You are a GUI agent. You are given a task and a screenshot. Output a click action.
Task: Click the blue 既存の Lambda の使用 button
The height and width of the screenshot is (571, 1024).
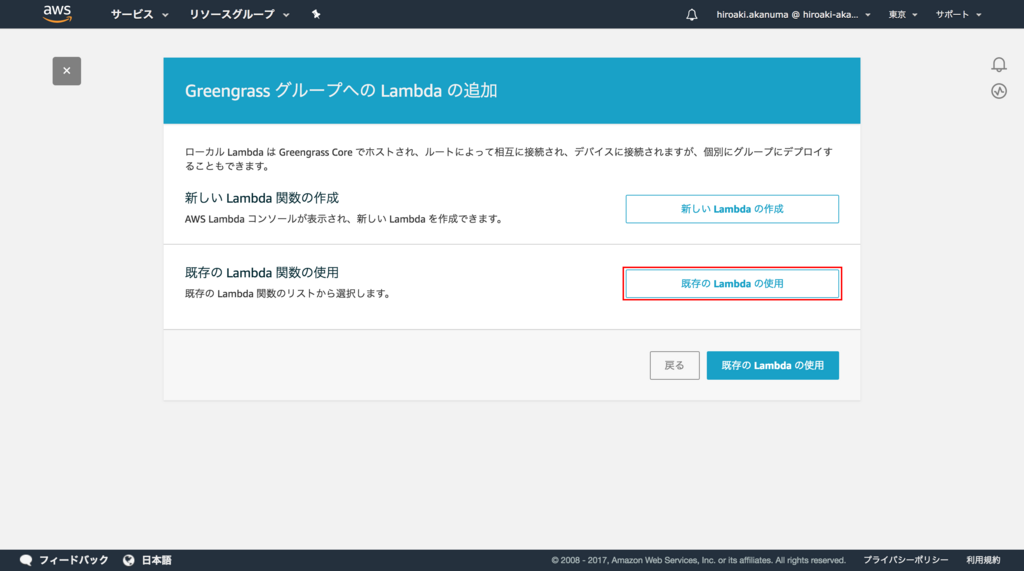pyautogui.click(x=773, y=365)
